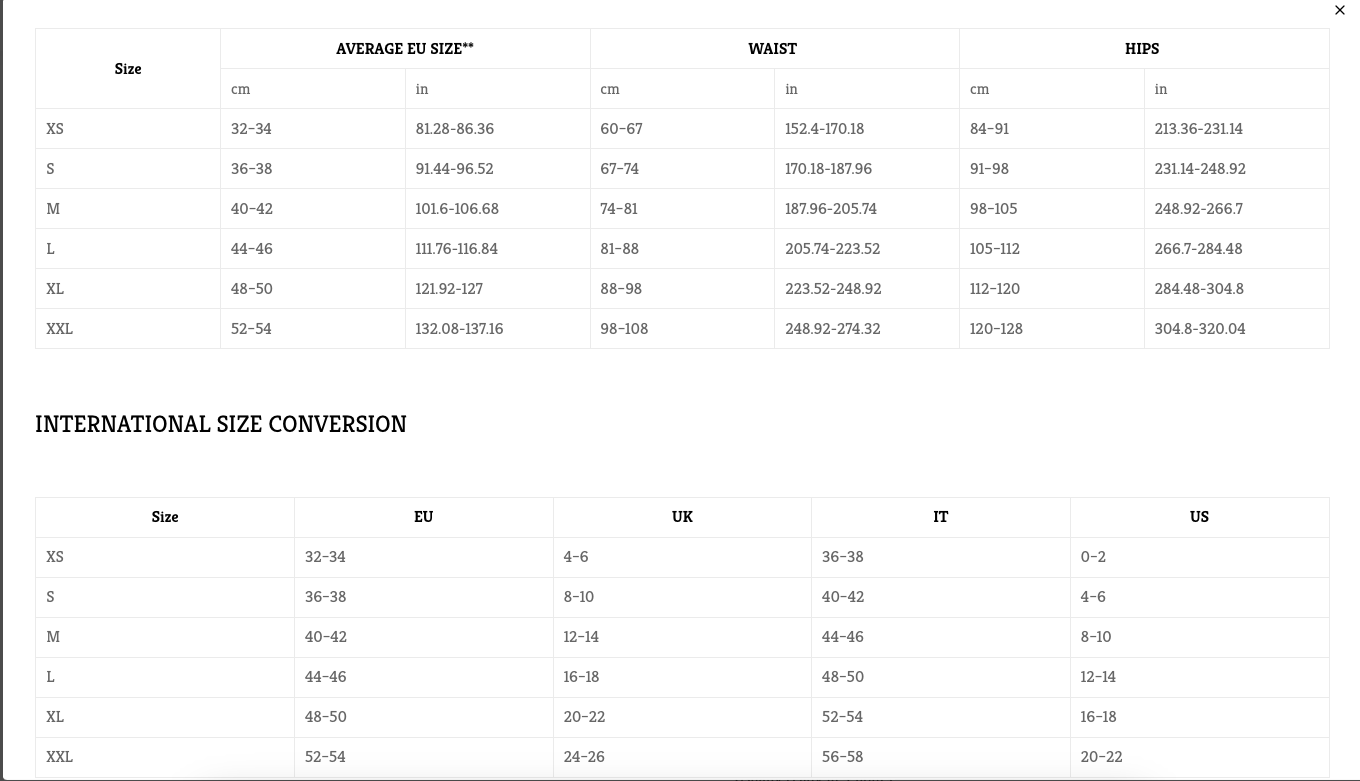This screenshot has height=781, width=1360.
Task: Click the 16-18 US size cell
Action: pyautogui.click(x=1098, y=717)
